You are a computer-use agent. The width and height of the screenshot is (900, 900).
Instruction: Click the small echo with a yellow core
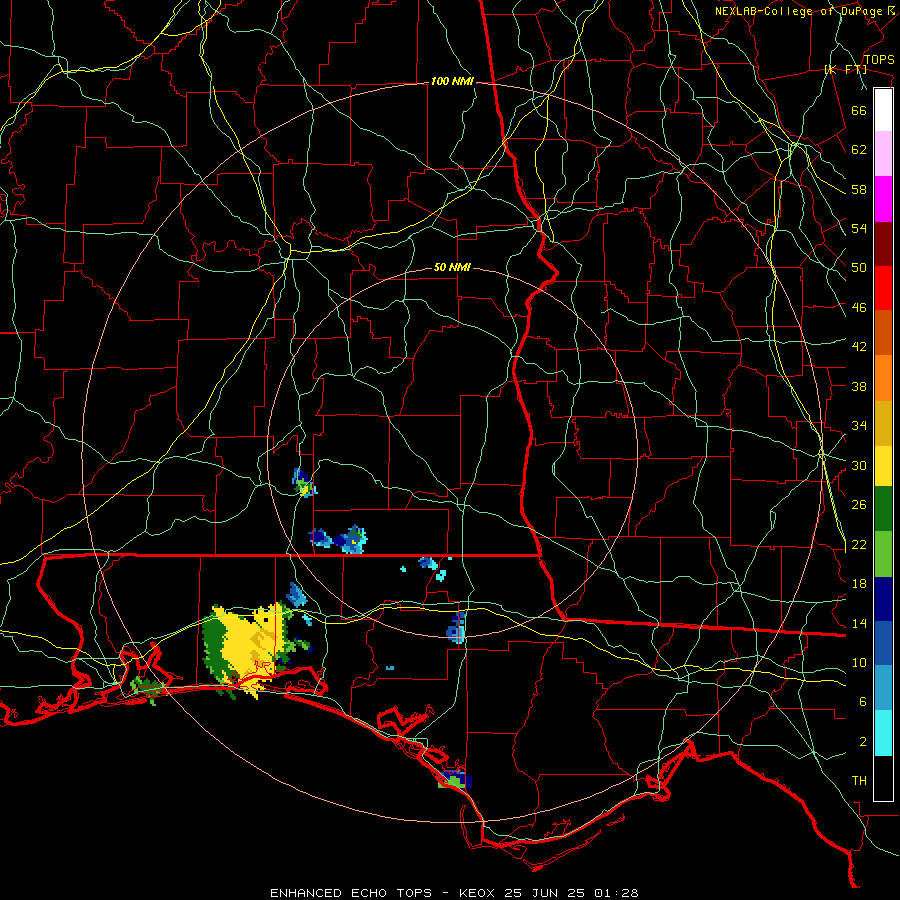pyautogui.click(x=304, y=483)
